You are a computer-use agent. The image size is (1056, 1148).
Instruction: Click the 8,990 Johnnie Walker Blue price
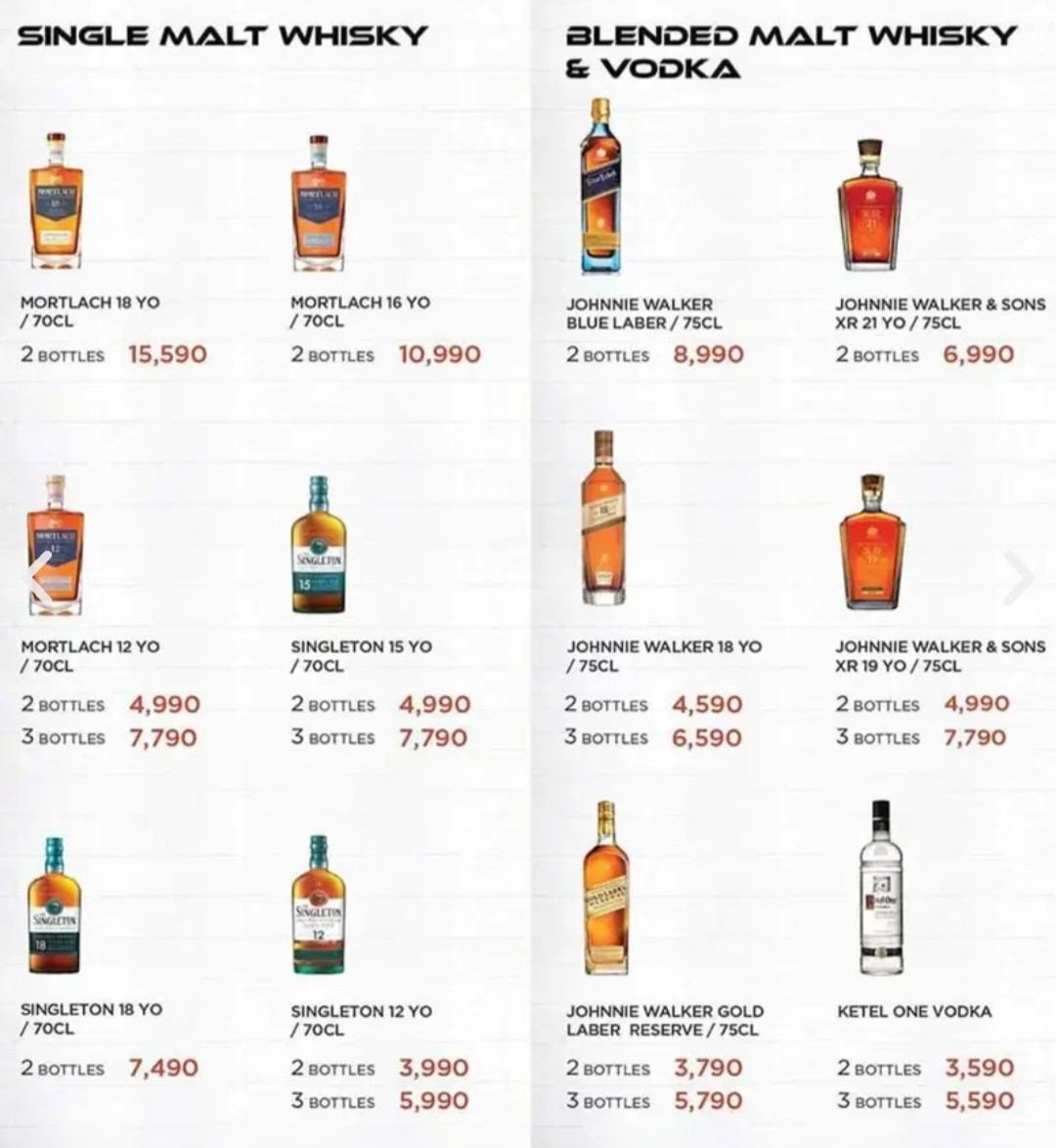click(x=708, y=354)
